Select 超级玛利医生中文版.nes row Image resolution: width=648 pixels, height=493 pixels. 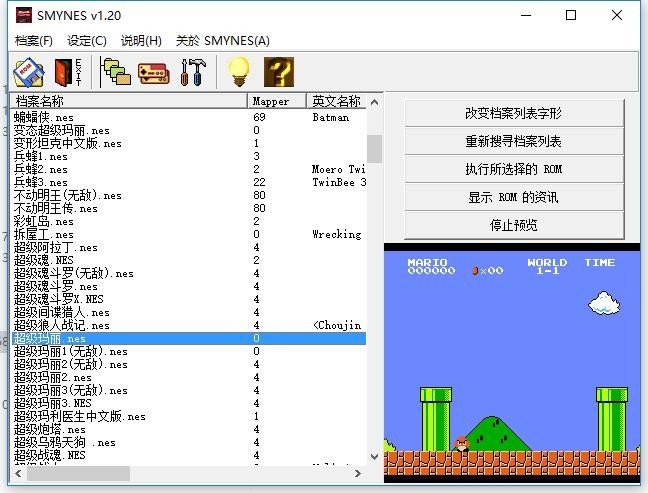click(x=188, y=417)
